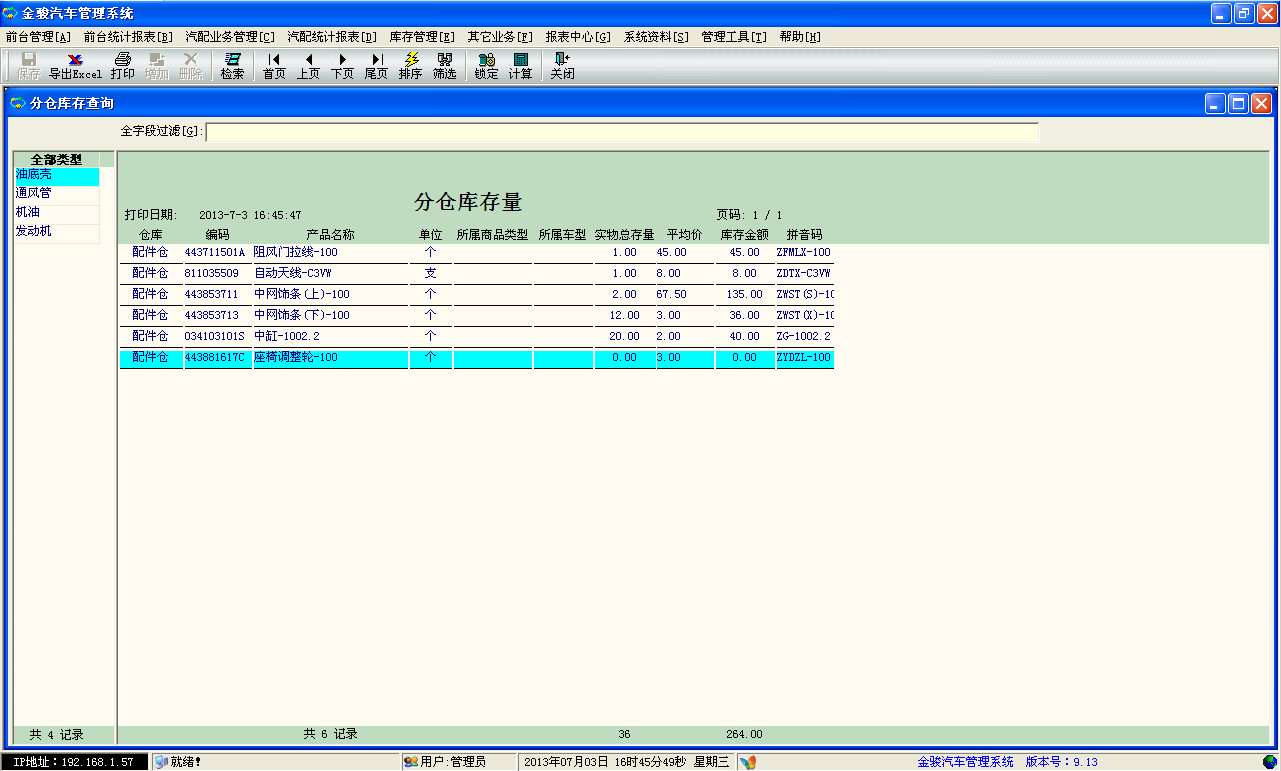
Task: Open the 管理工具[T] menu
Action: pos(734,37)
